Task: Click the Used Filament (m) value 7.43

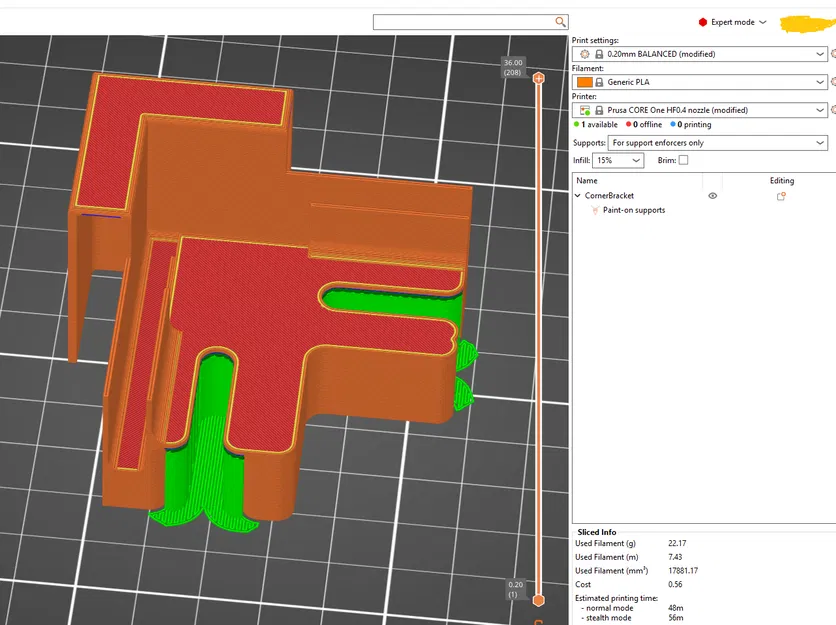Action: pyautogui.click(x=675, y=557)
